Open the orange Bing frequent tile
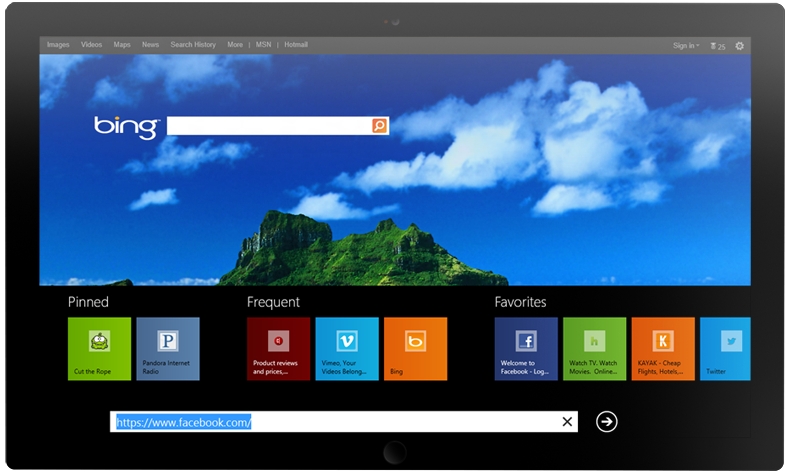 415,349
